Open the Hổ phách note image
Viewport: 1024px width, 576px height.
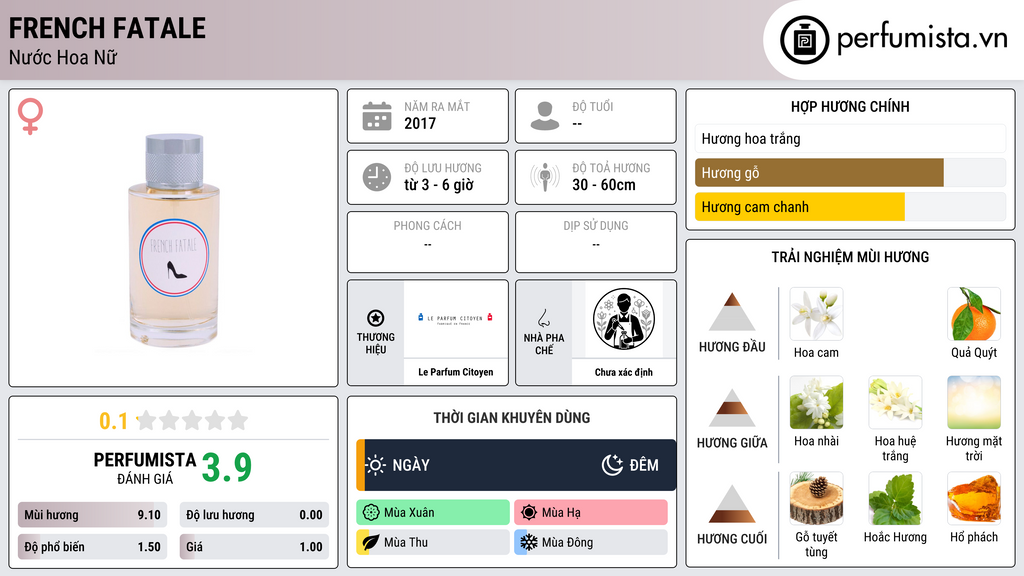(x=974, y=498)
